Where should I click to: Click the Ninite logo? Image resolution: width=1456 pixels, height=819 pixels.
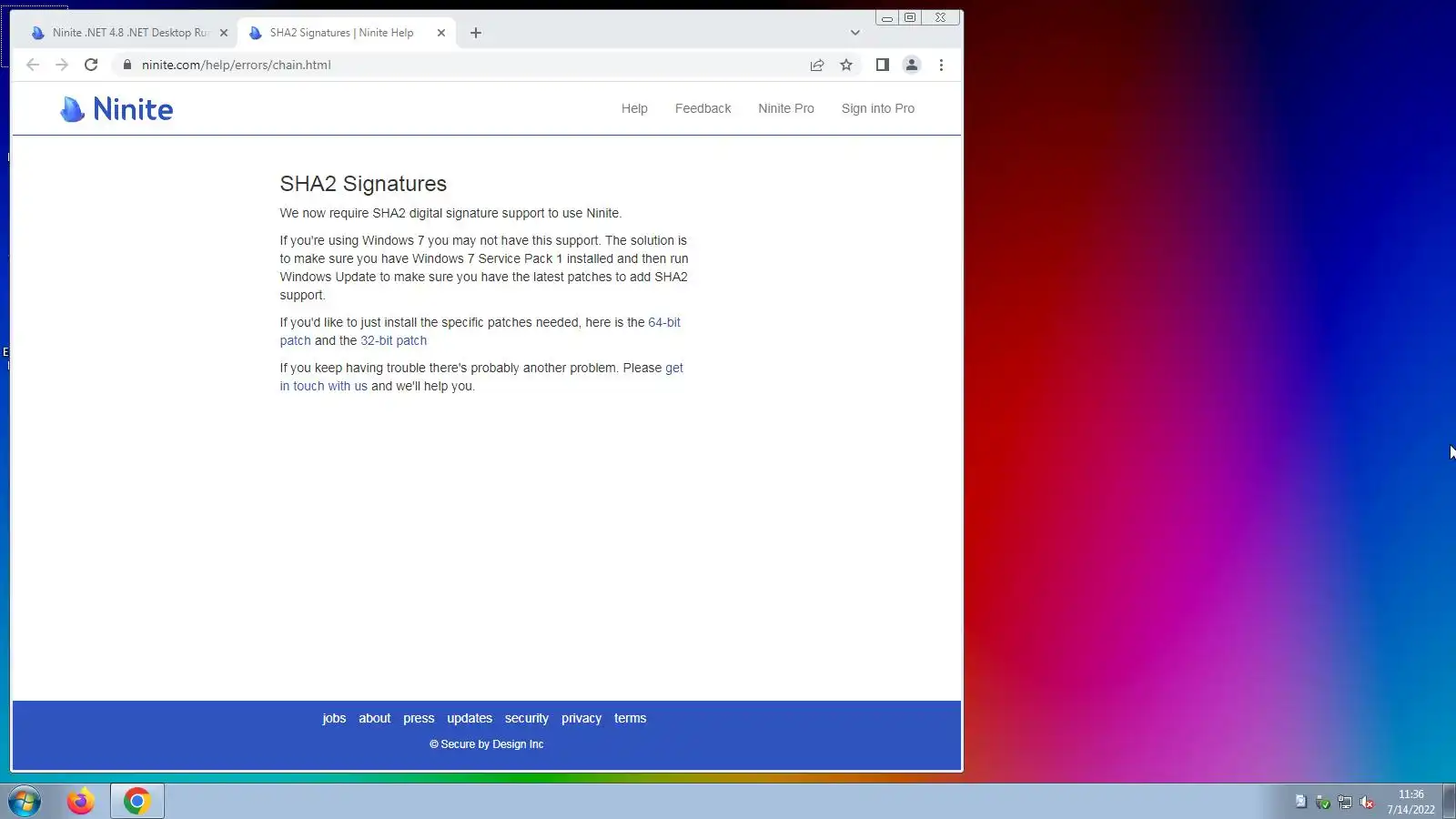tap(116, 109)
